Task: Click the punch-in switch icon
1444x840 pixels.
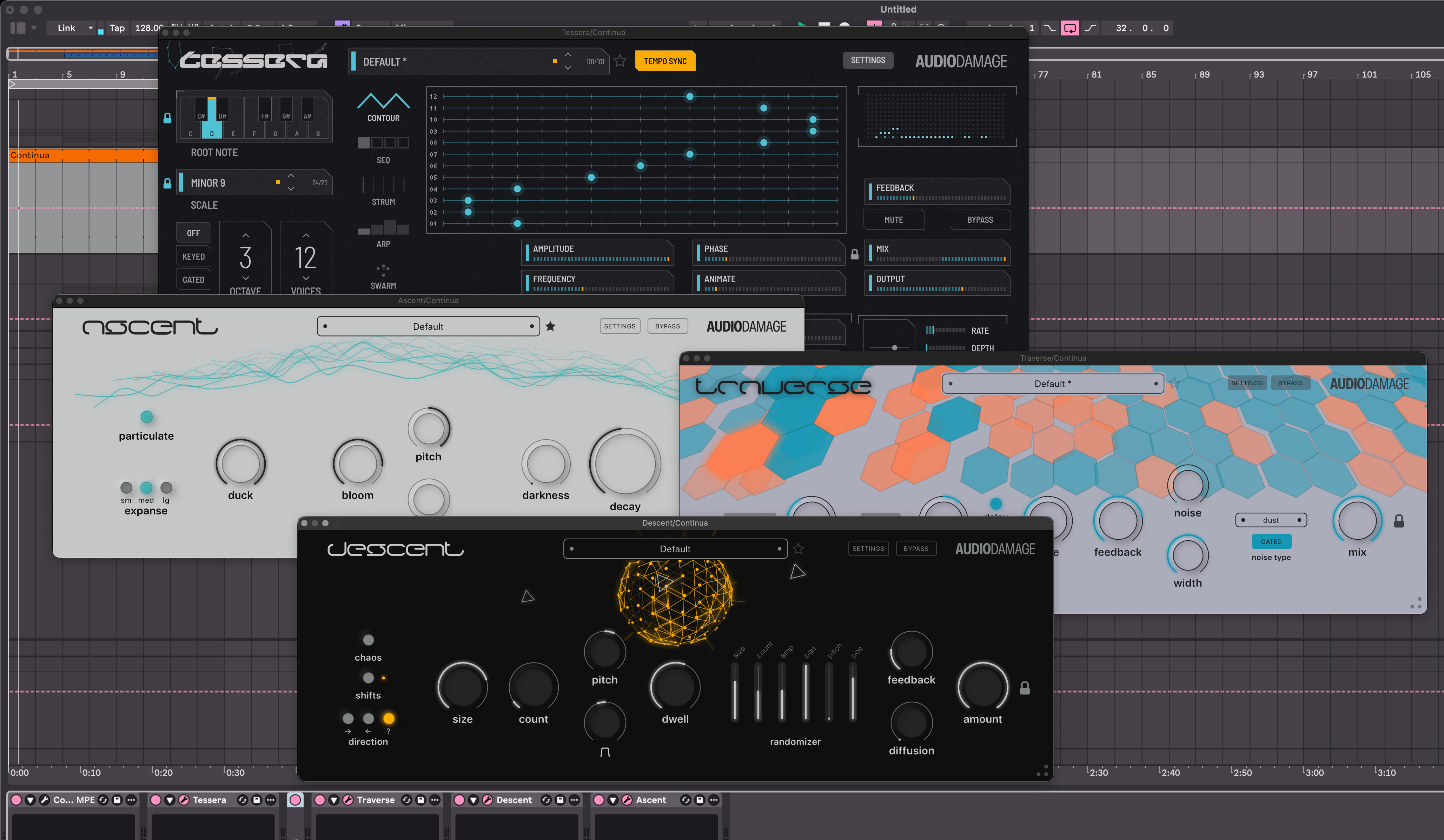Action: pos(1049,28)
